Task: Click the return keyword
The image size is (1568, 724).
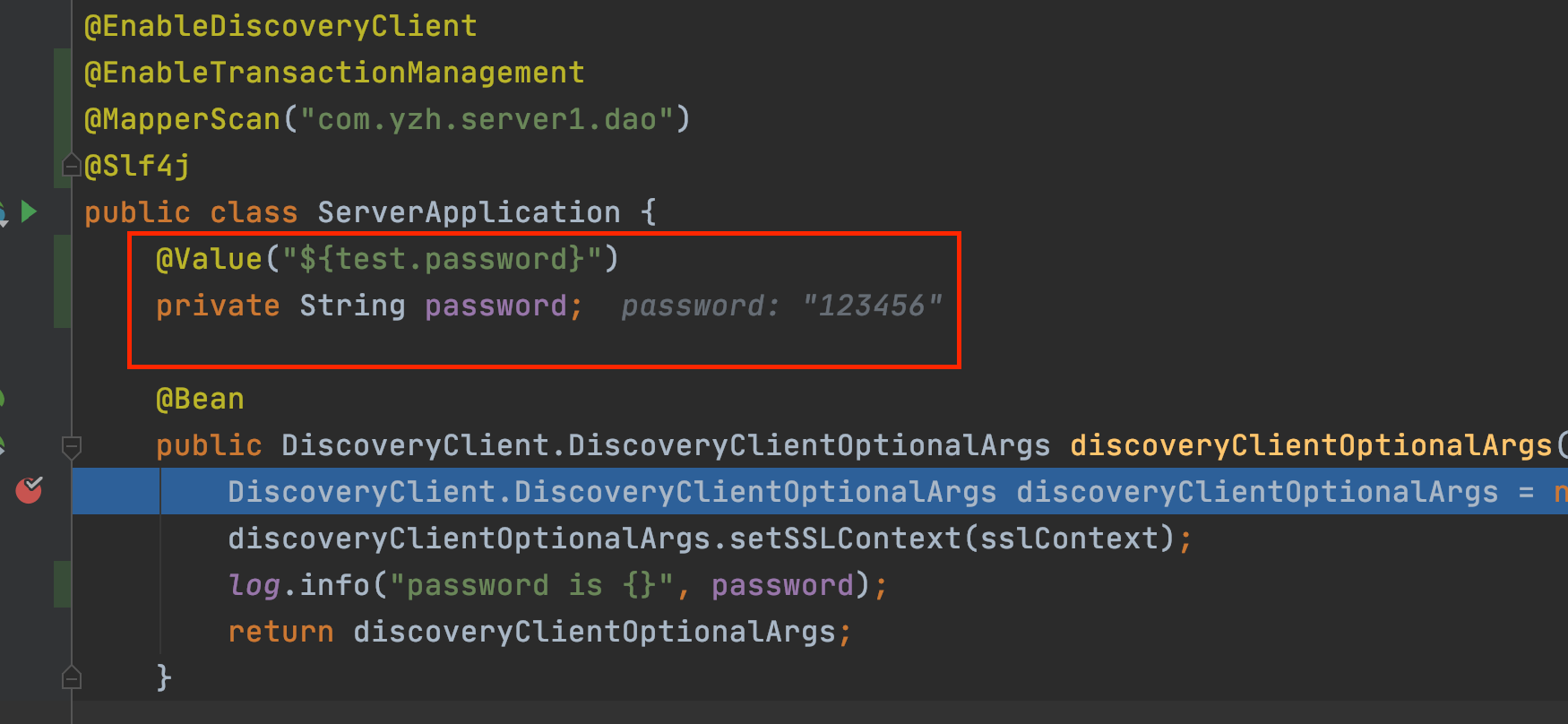Action: tap(280, 632)
